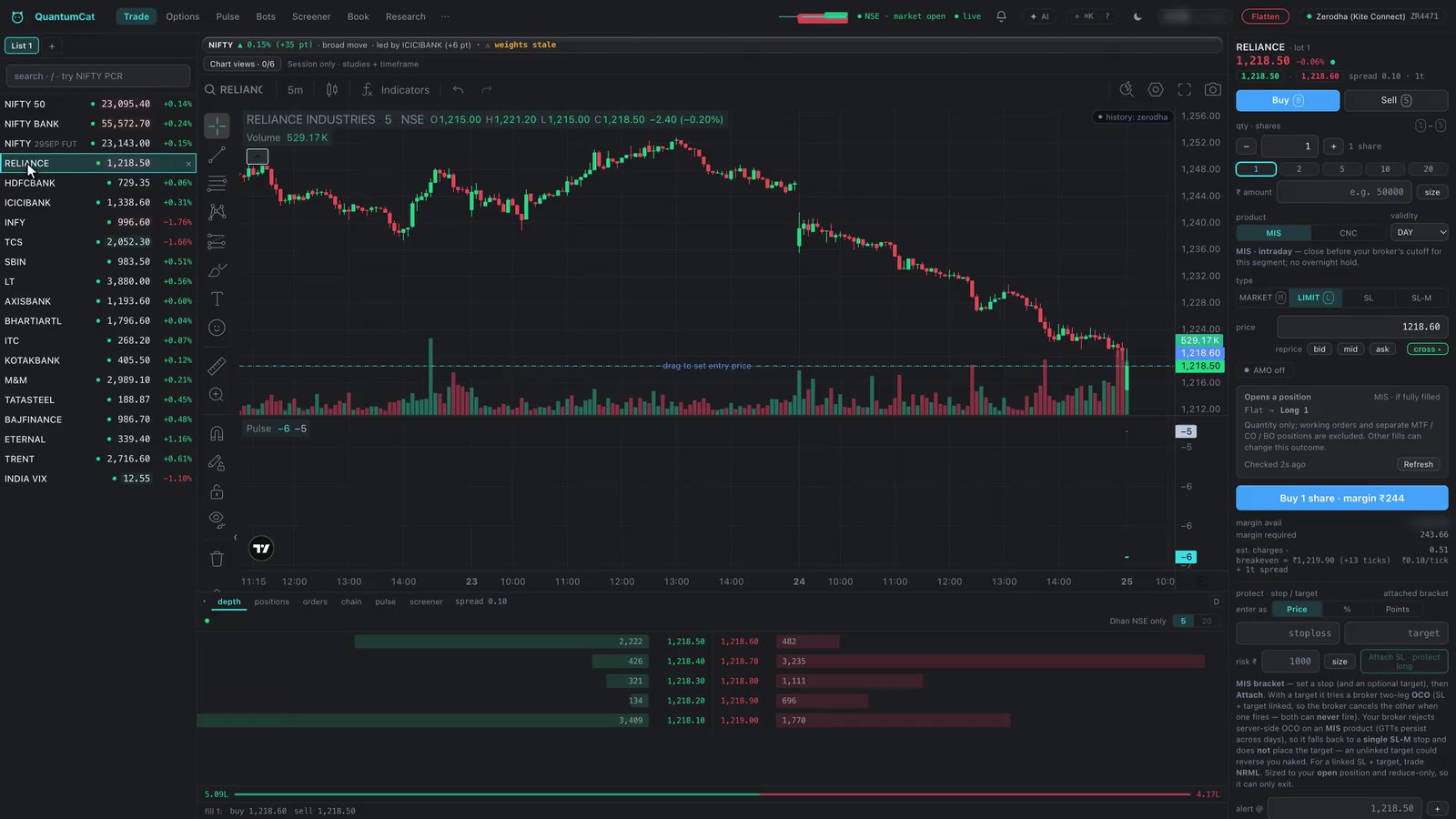Switch to the chain tab

351,602
